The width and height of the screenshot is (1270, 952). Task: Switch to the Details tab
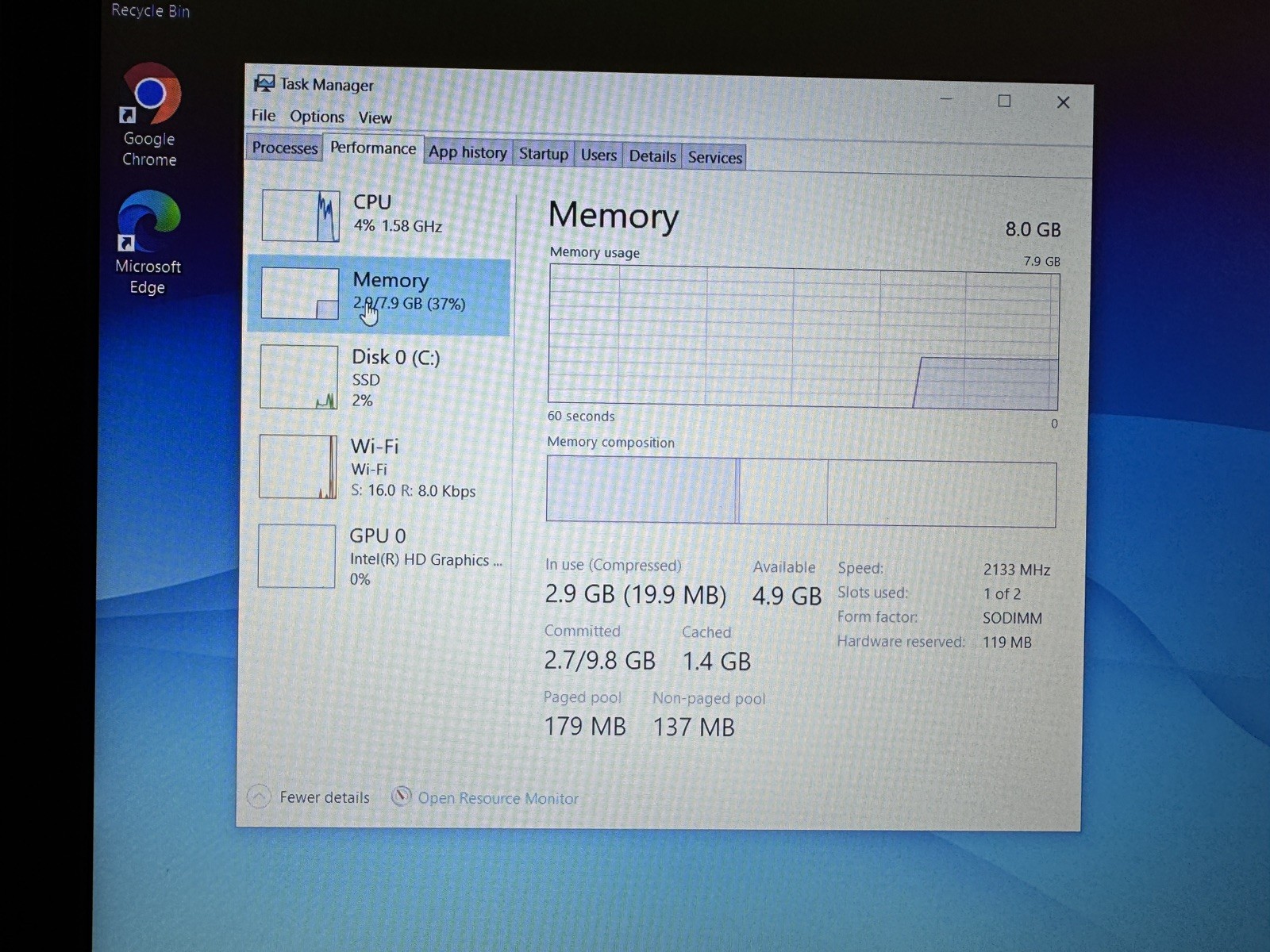(652, 156)
